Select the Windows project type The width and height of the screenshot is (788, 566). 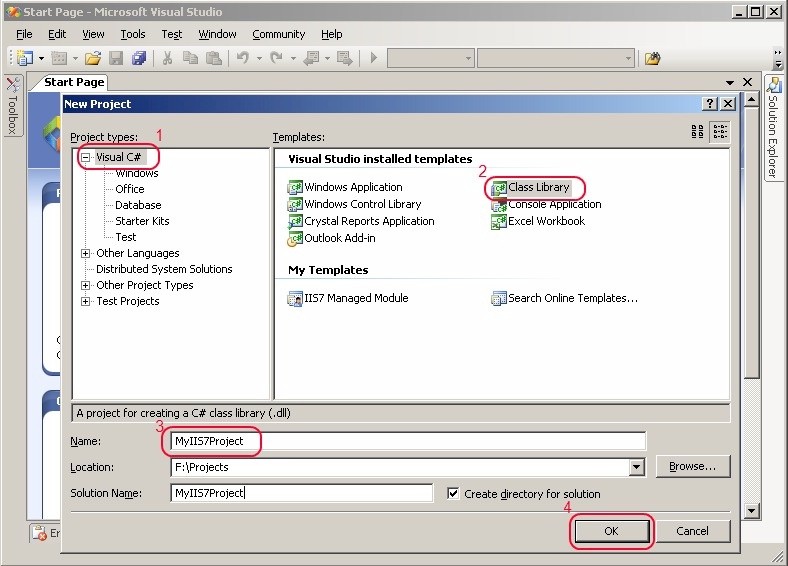[x=137, y=174]
